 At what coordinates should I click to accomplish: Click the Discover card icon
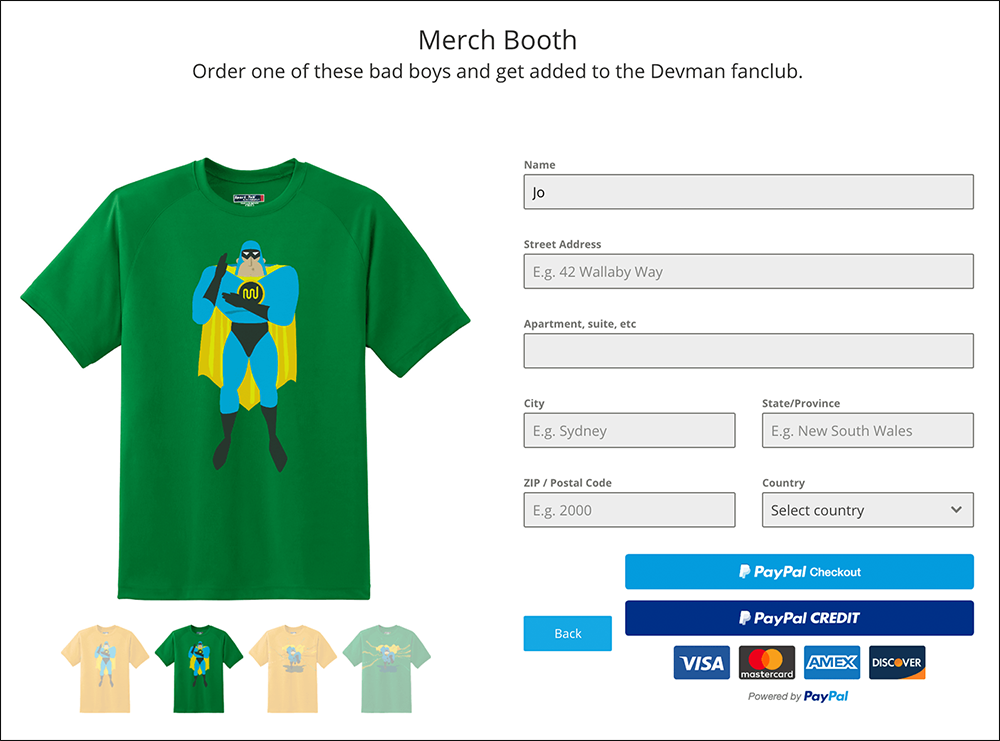tap(897, 663)
